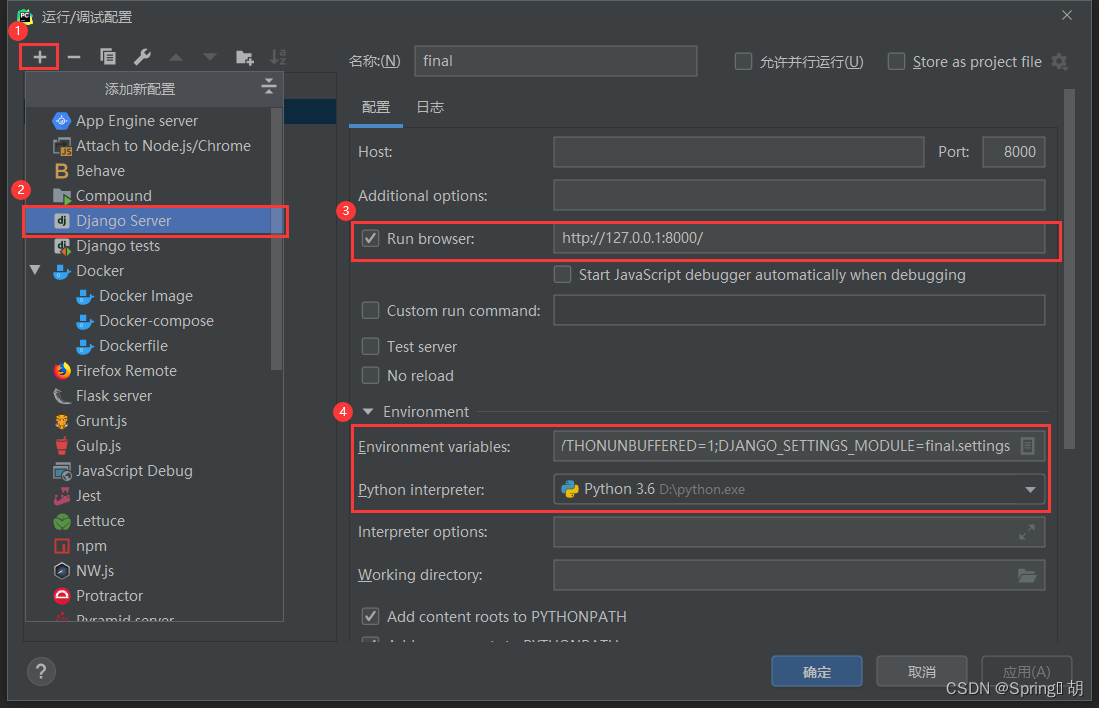Click the Run browser URL field
The width and height of the screenshot is (1099, 708).
(x=799, y=238)
